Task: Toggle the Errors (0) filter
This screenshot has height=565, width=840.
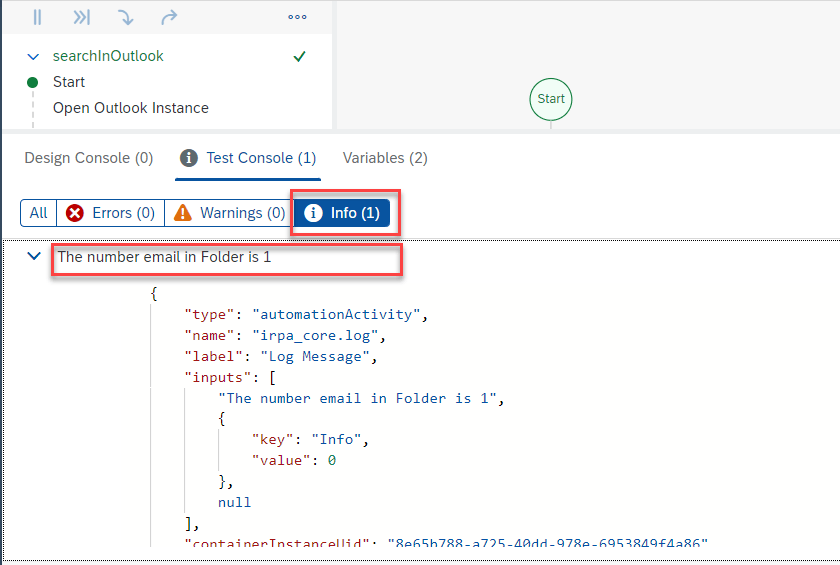Action: click(110, 213)
